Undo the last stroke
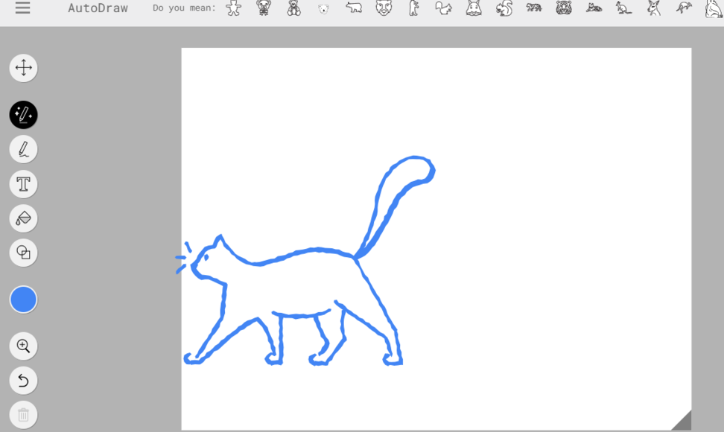This screenshot has width=724, height=432. click(x=24, y=381)
